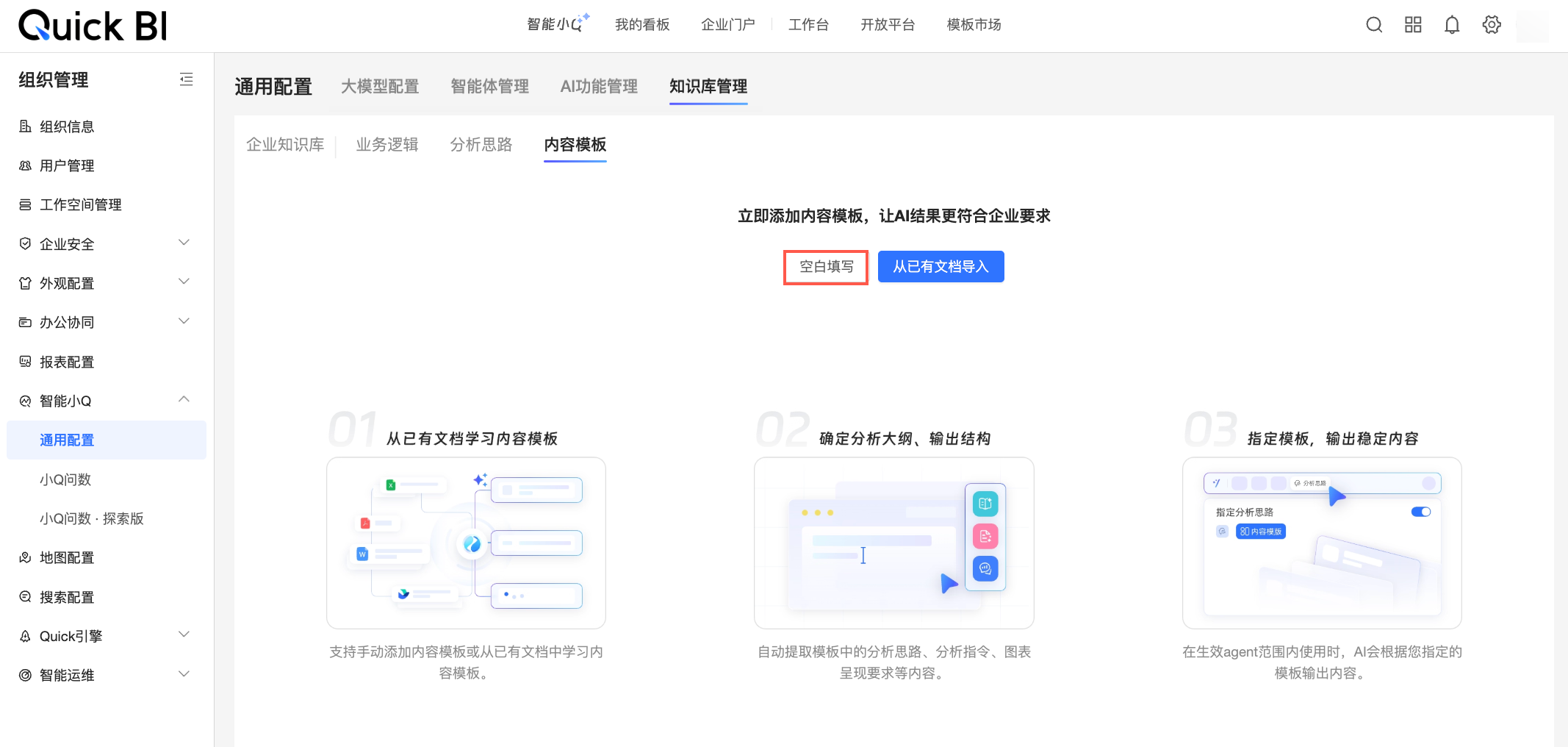Viewport: 1568px width, 747px height.
Task: Open the search icon in top bar
Action: pos(1374,25)
